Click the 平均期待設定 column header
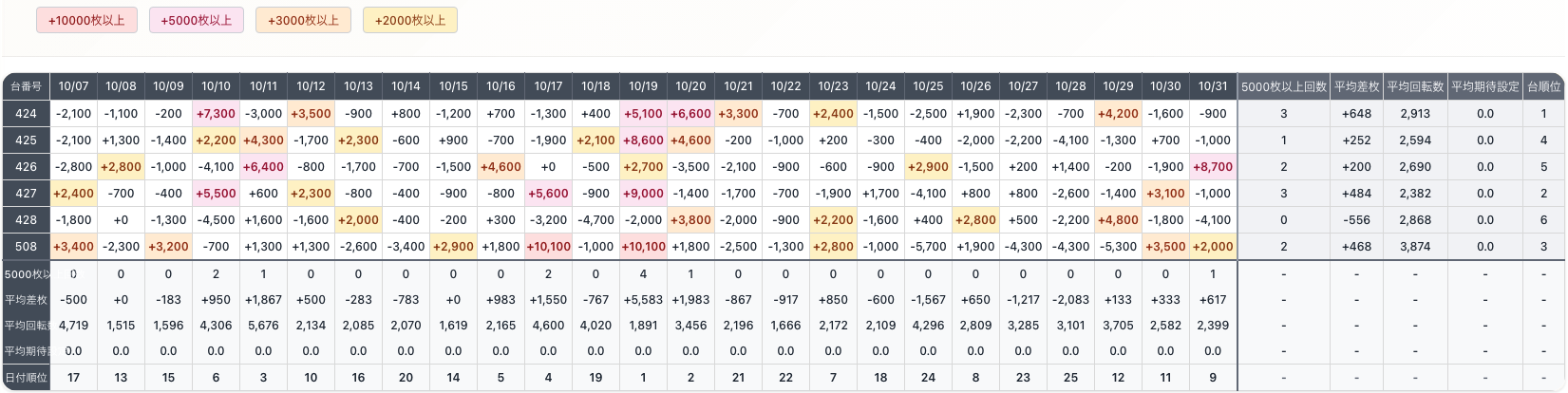The height and width of the screenshot is (393, 1568). [x=1485, y=86]
